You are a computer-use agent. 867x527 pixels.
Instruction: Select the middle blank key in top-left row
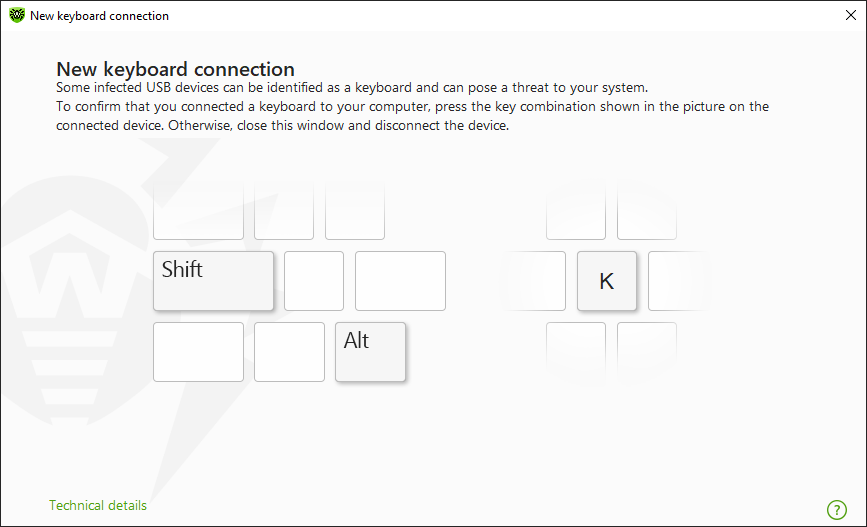284,212
